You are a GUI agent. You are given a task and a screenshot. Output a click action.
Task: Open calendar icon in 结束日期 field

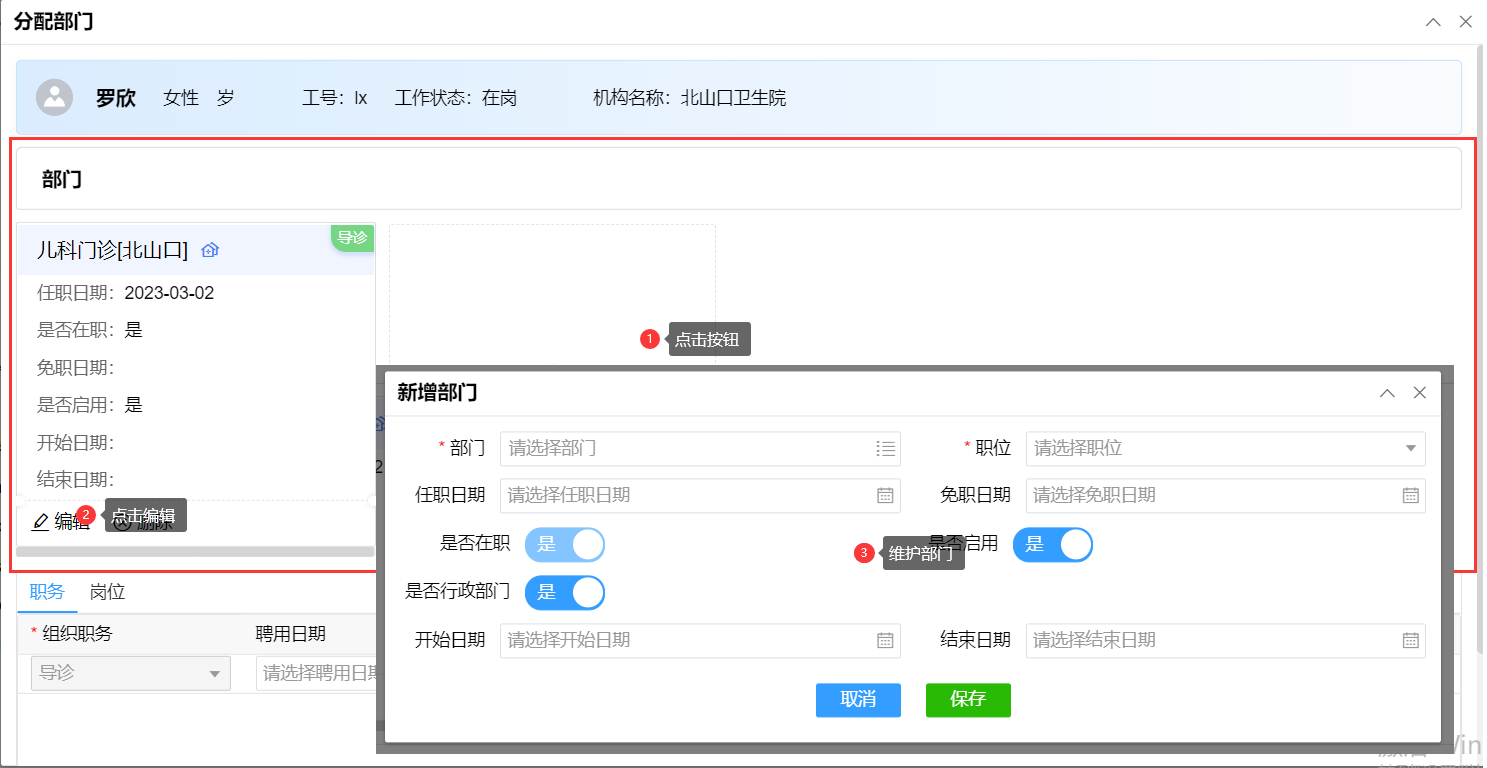[1410, 640]
